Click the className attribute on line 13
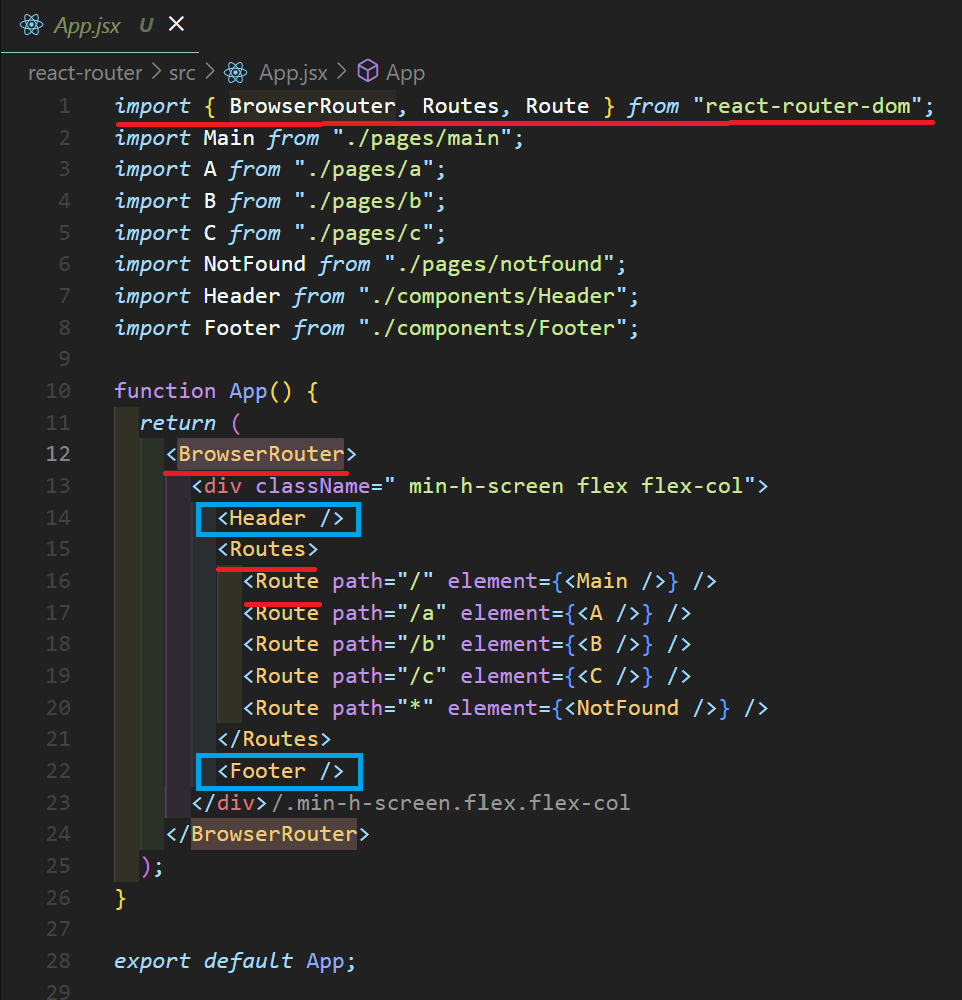 [x=313, y=486]
